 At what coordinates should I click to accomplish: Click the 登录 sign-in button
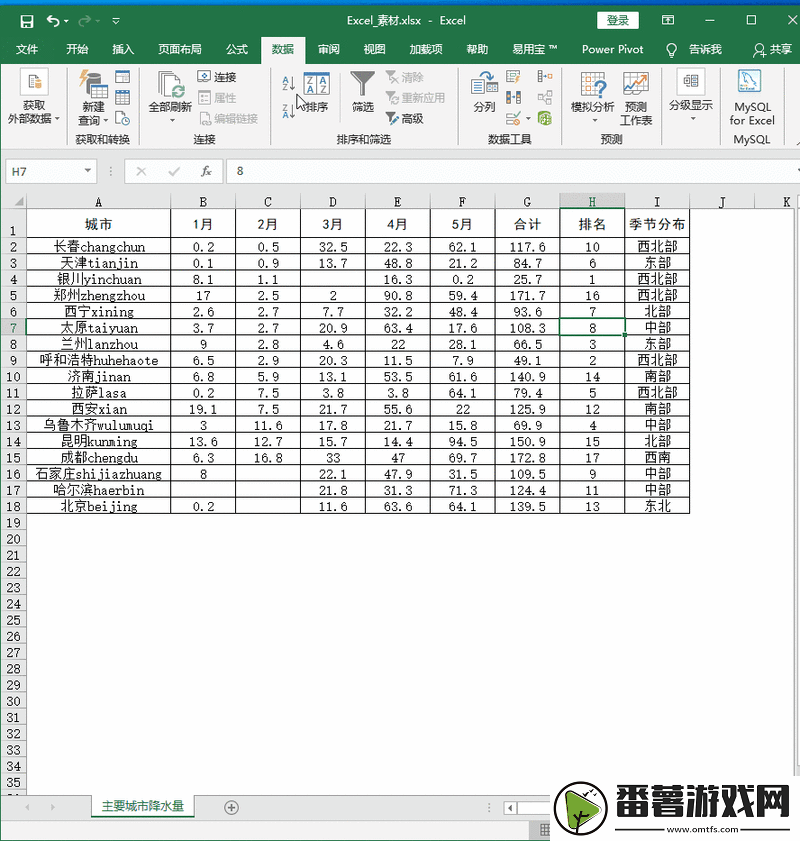617,20
